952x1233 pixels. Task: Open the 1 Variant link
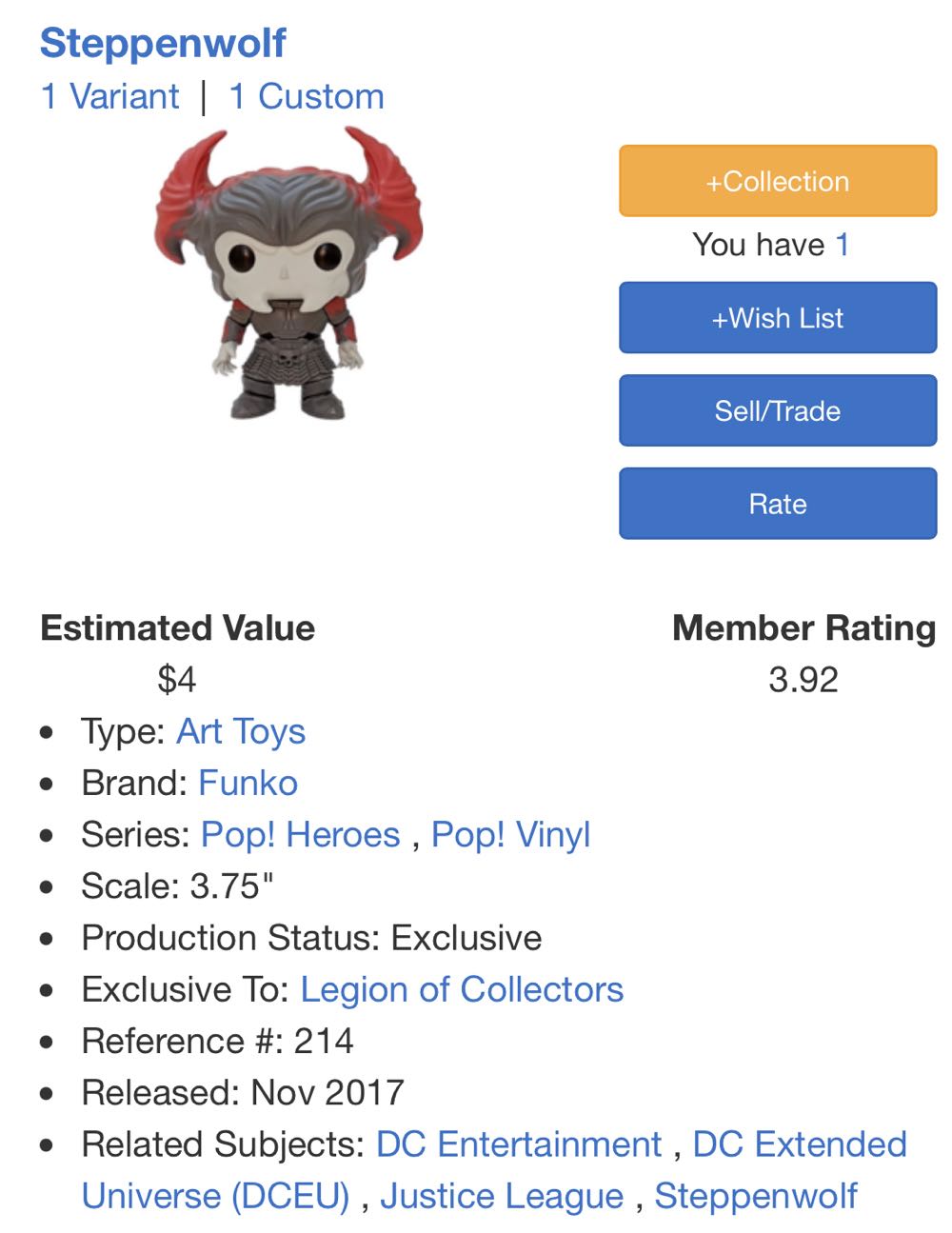pyautogui.click(x=108, y=95)
